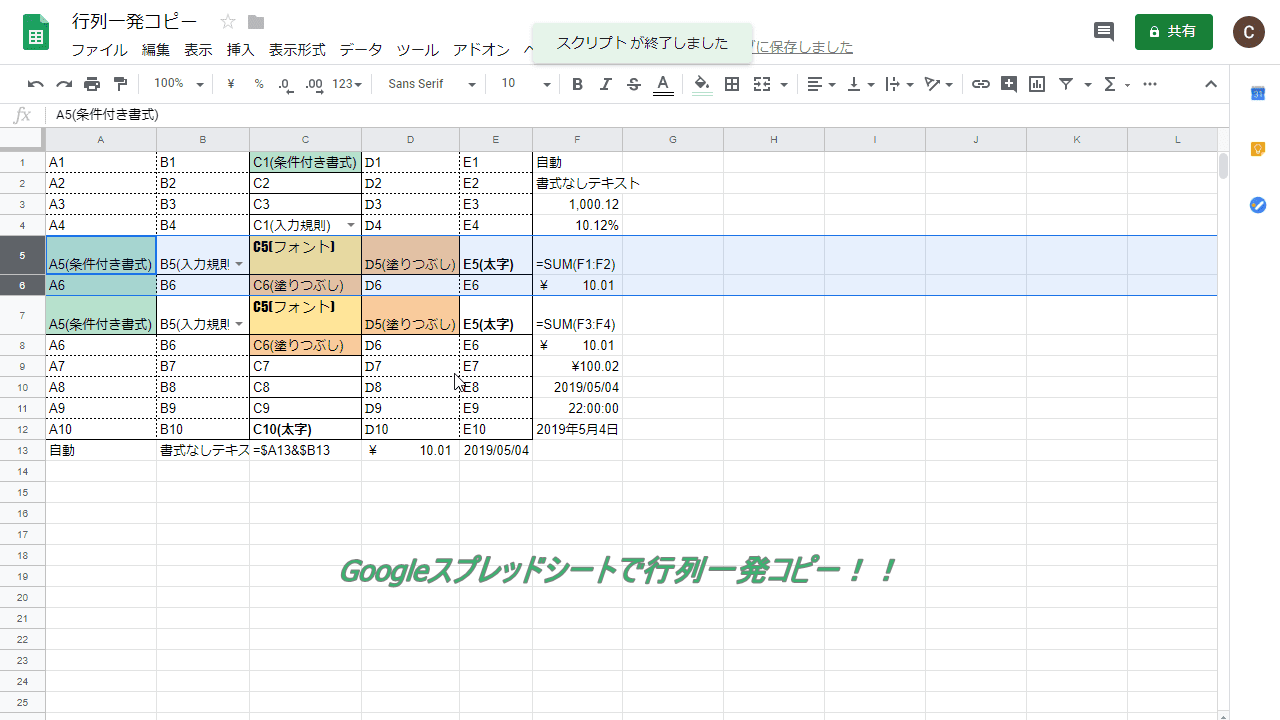This screenshot has height=720, width=1280.
Task: Click the Insert link icon
Action: click(x=981, y=84)
